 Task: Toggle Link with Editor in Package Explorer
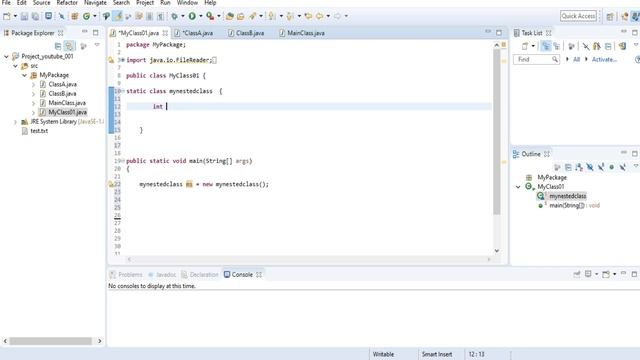click(x=69, y=46)
